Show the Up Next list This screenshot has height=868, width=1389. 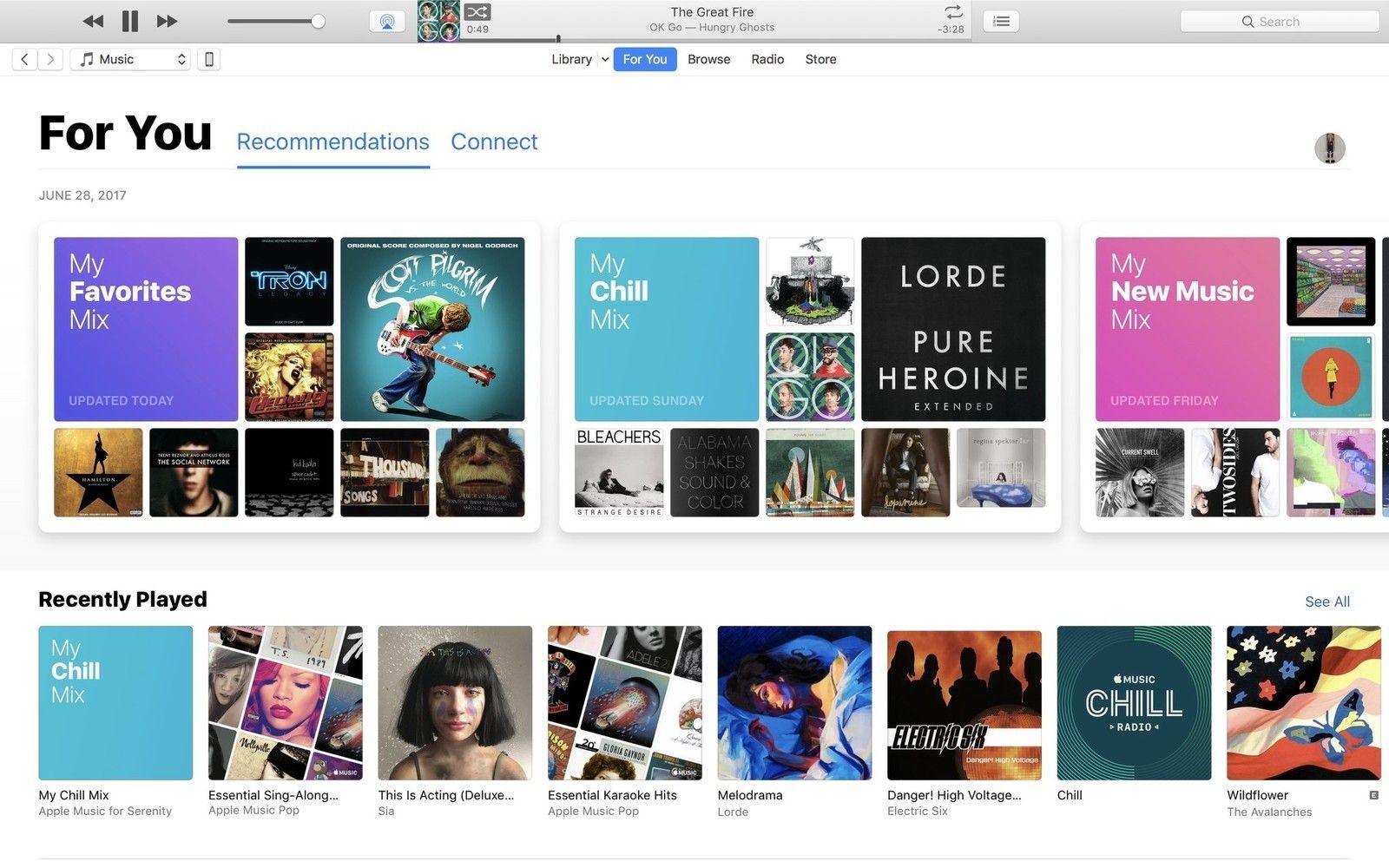1001,22
